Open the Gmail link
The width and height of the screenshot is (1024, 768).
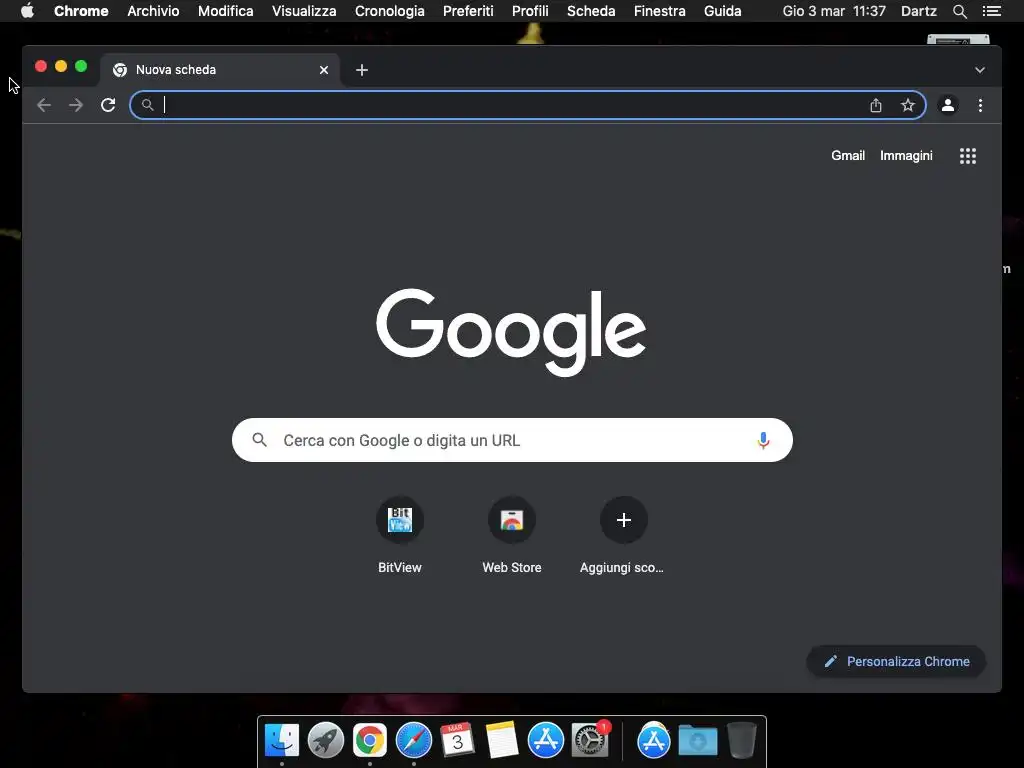coord(848,156)
